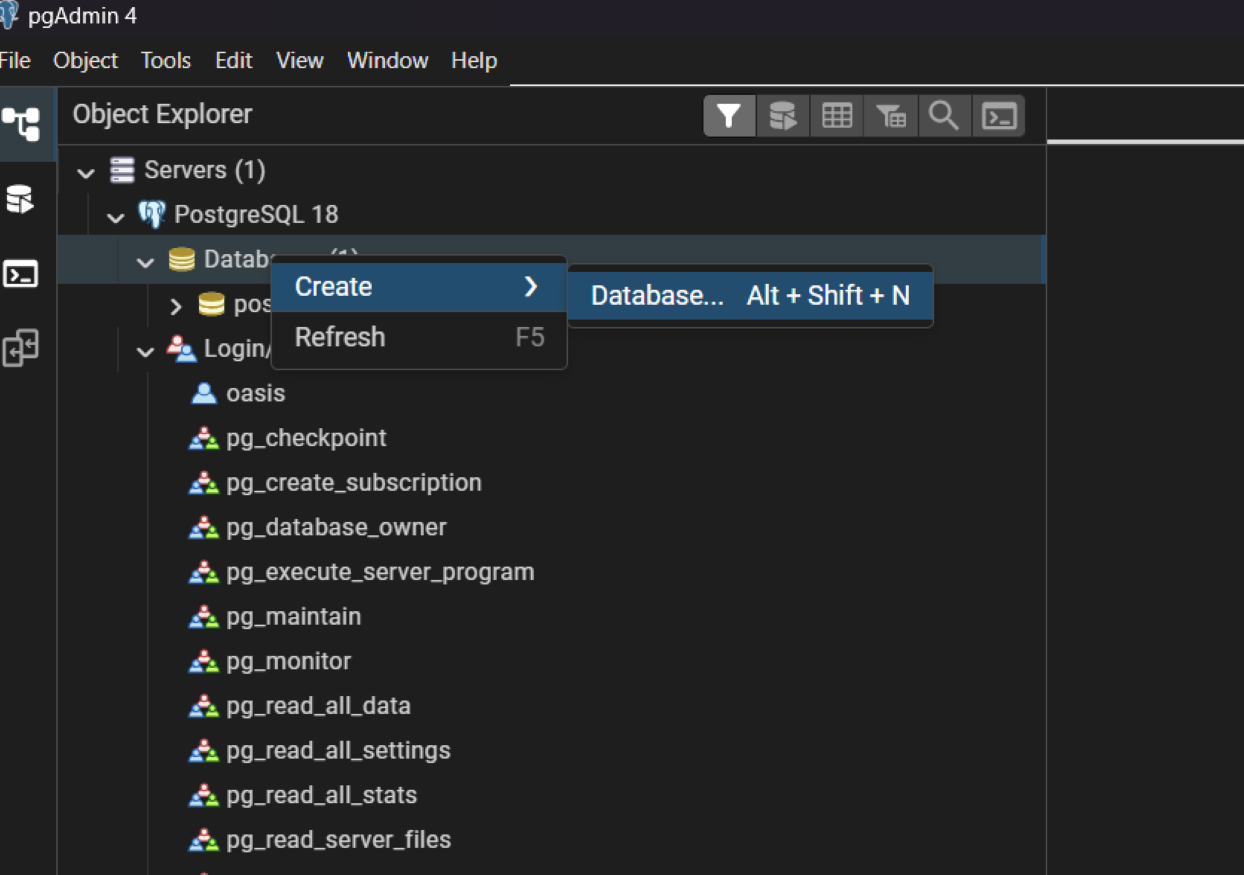Select the pg_create_subscription role
Viewport: 1244px width, 875px height.
[354, 483]
